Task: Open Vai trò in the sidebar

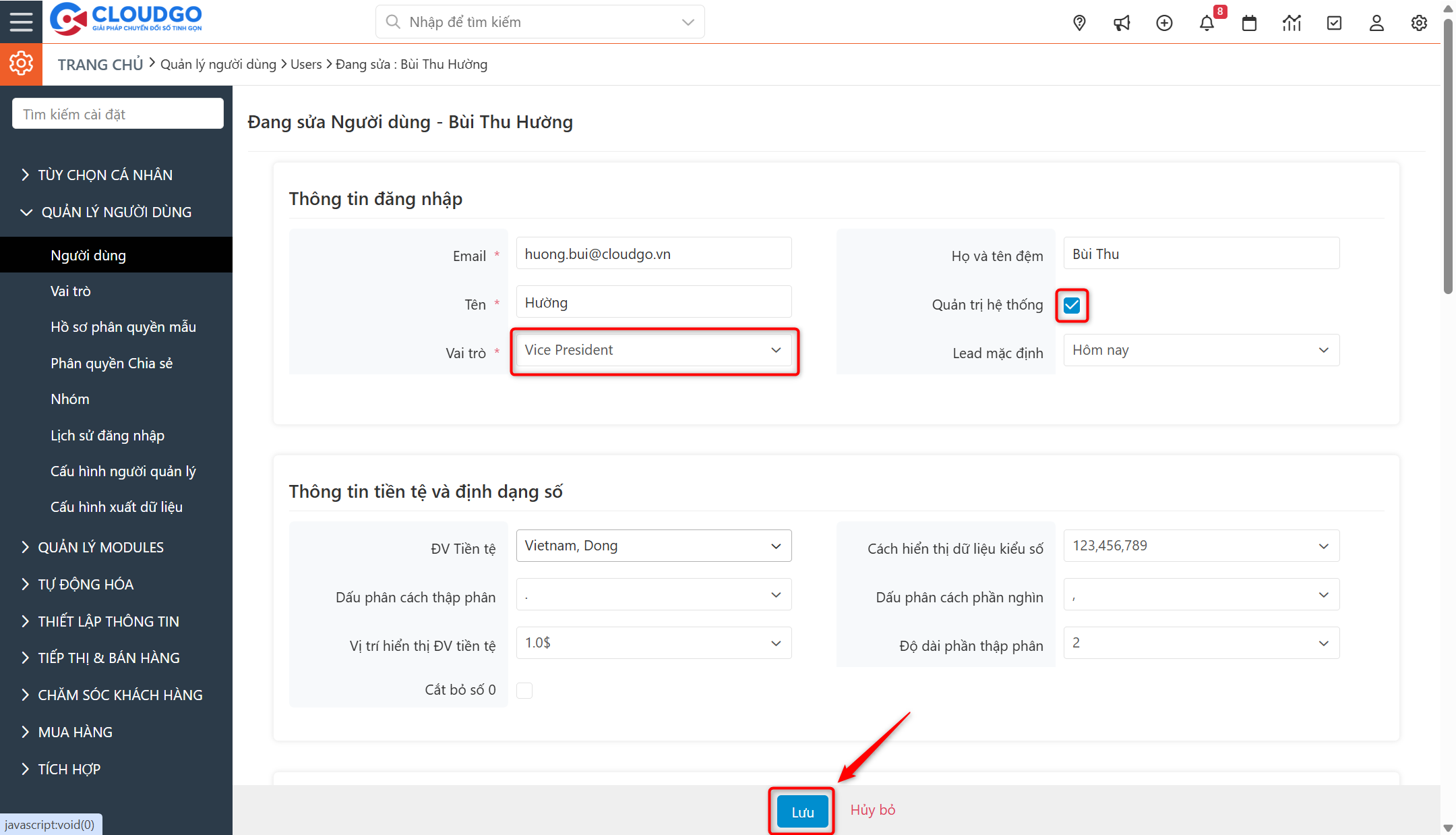Action: click(x=71, y=291)
